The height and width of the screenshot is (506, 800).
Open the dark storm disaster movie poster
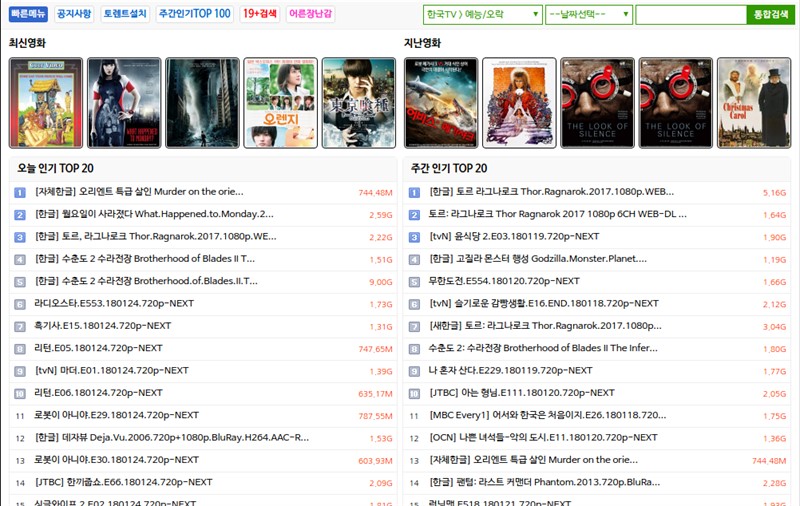(203, 103)
